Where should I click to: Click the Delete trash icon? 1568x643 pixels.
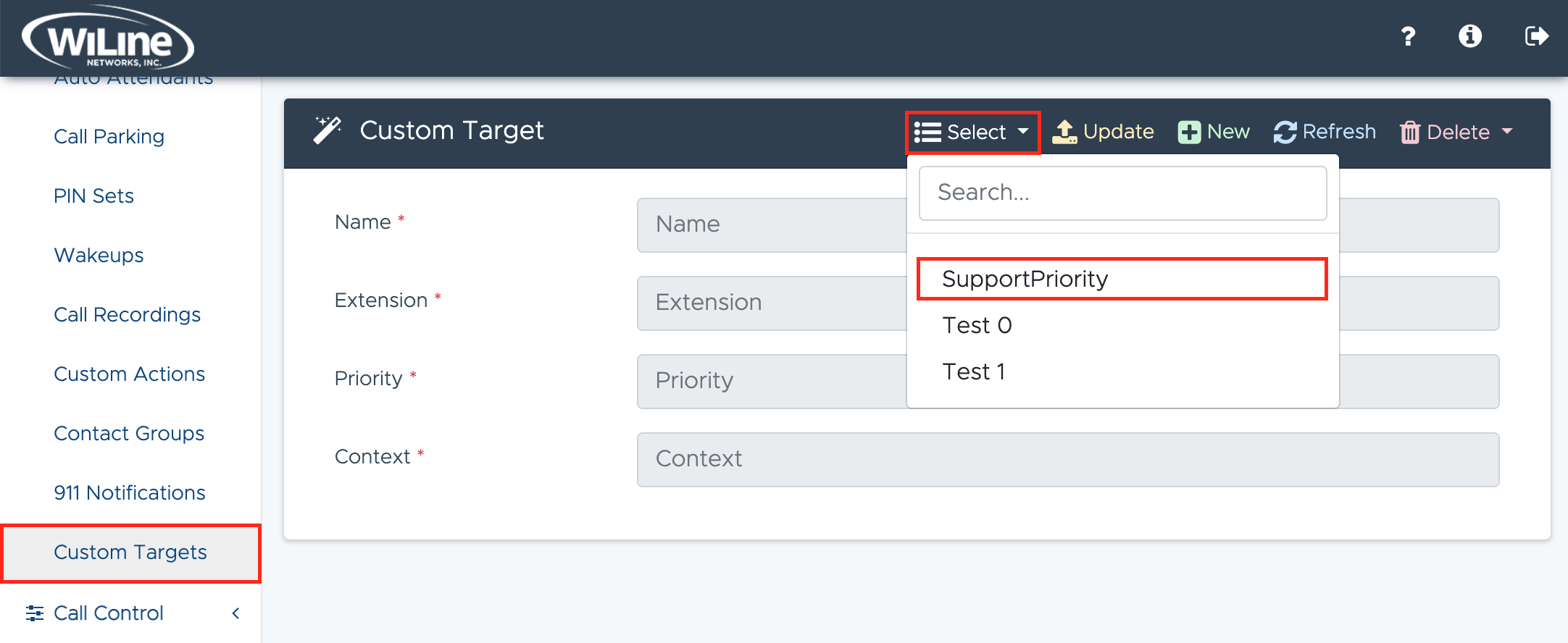pyautogui.click(x=1410, y=133)
